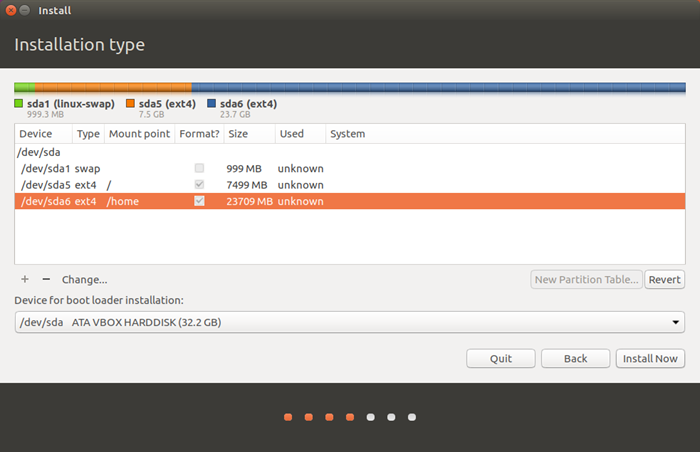Minimize the Install window
Image resolution: width=700 pixels, height=452 pixels.
25,10
